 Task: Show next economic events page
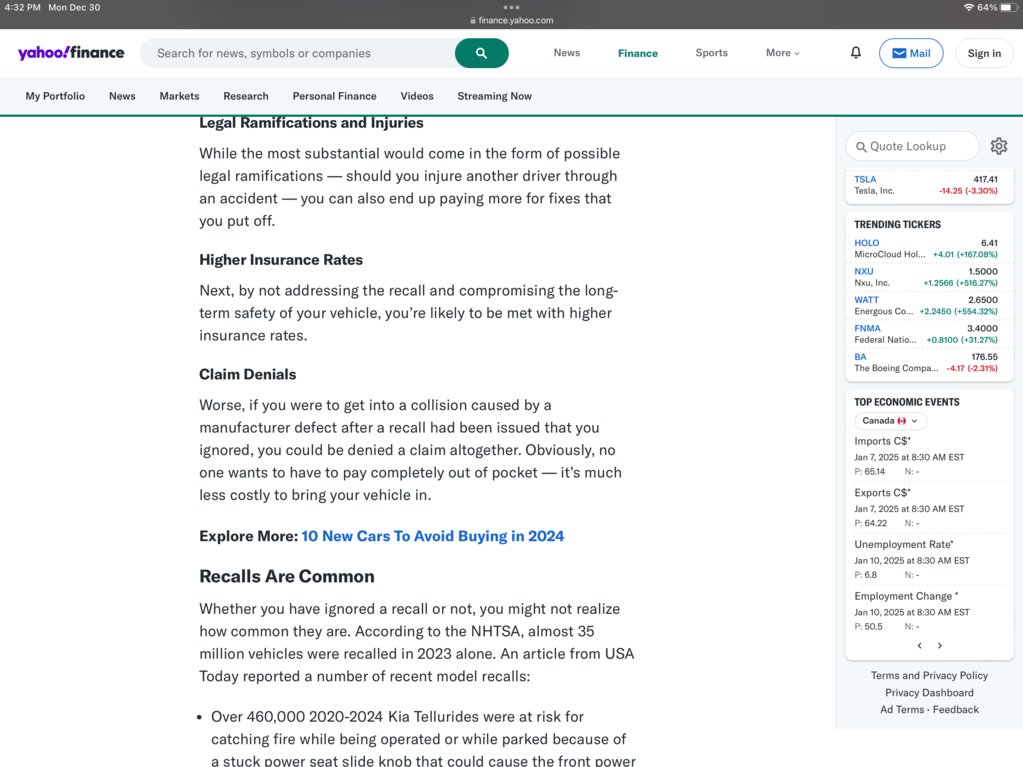coord(939,646)
